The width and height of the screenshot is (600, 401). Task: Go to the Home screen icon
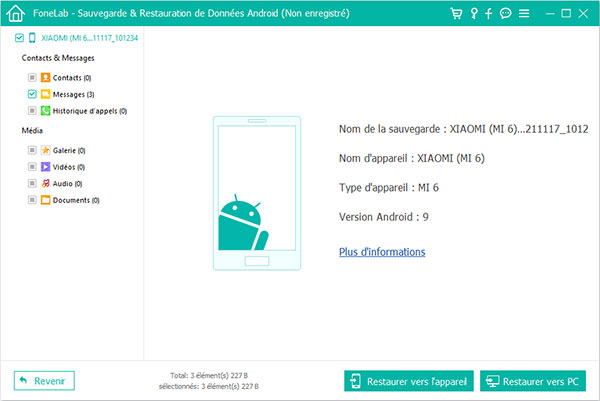(15, 13)
